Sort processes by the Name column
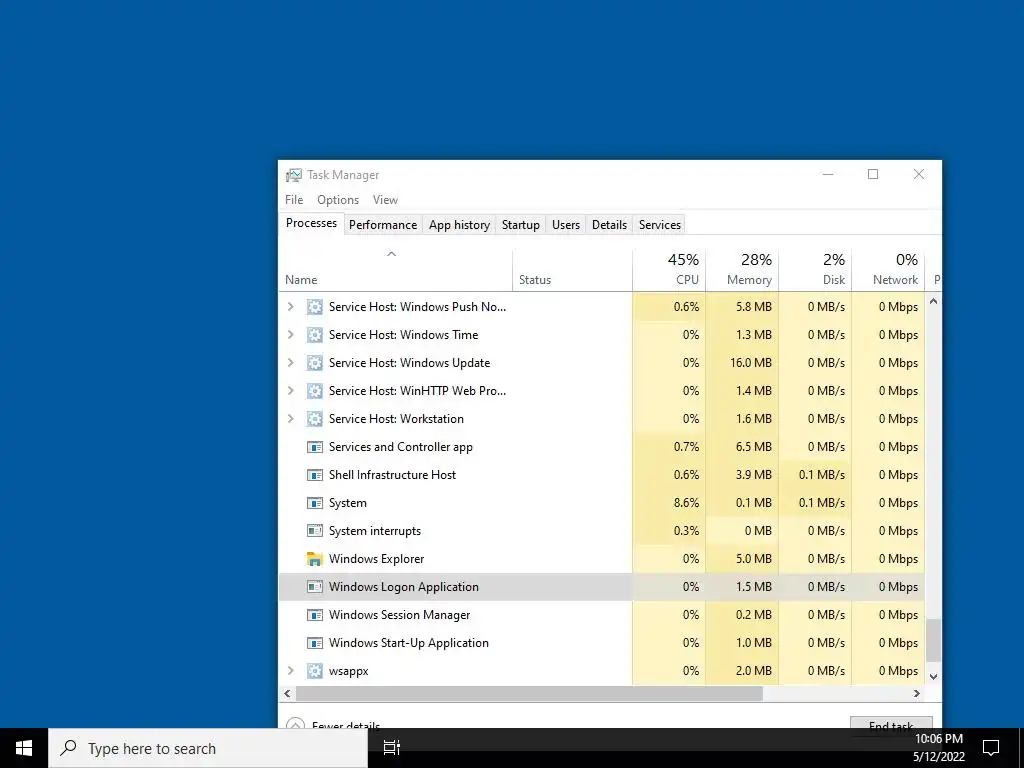Viewport: 1024px width, 768px height. 395,270
